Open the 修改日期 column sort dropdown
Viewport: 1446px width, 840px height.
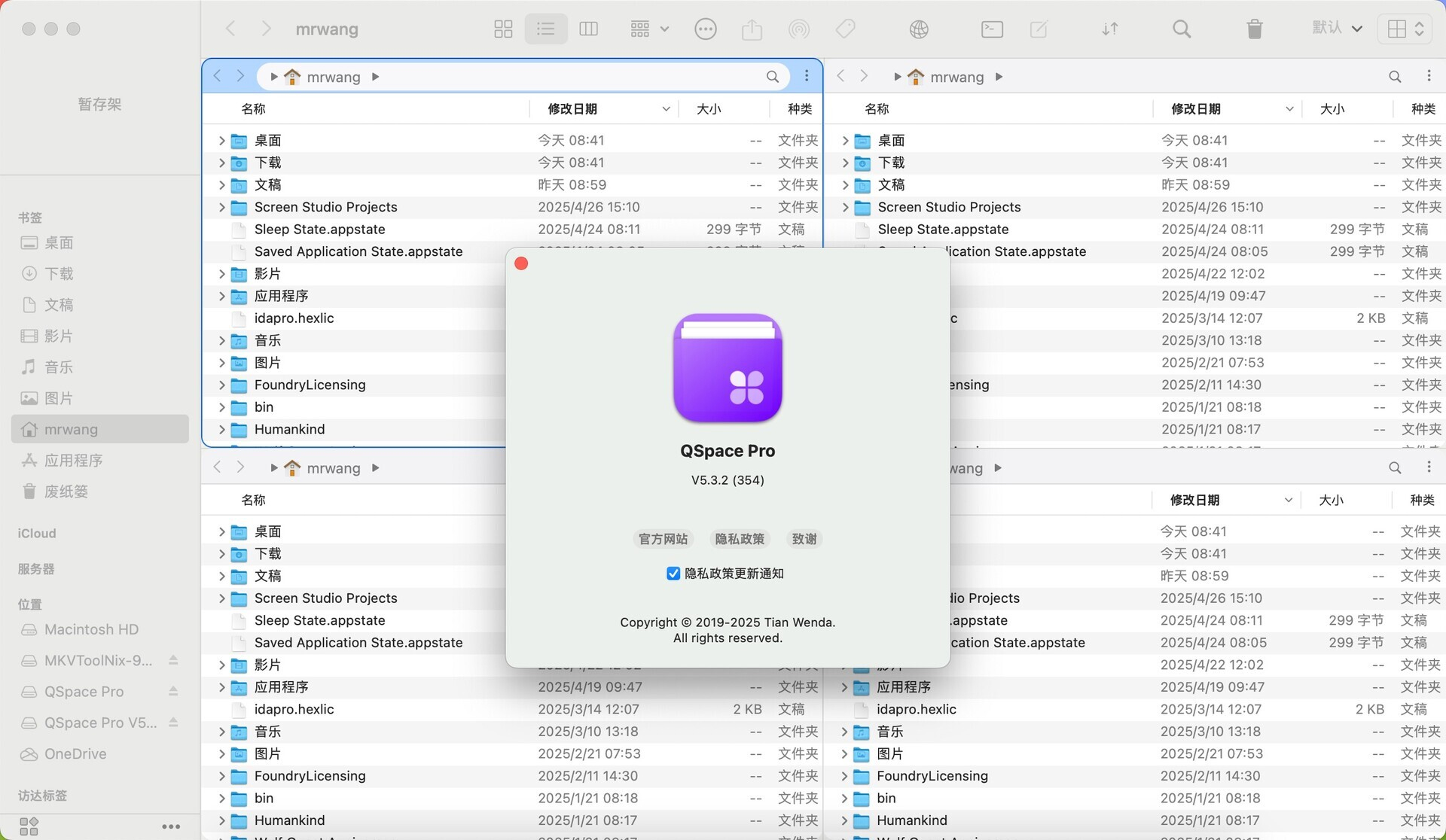click(666, 108)
